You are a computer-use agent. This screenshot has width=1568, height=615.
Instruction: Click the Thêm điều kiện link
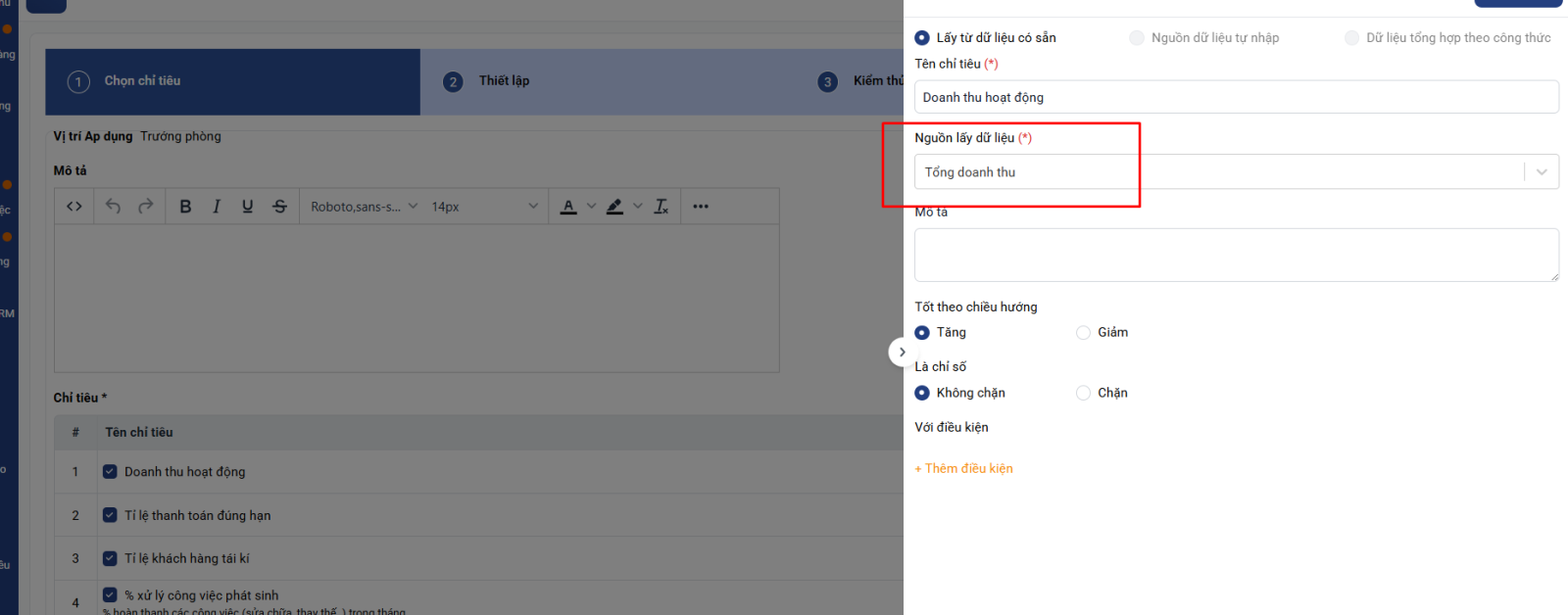(x=964, y=469)
